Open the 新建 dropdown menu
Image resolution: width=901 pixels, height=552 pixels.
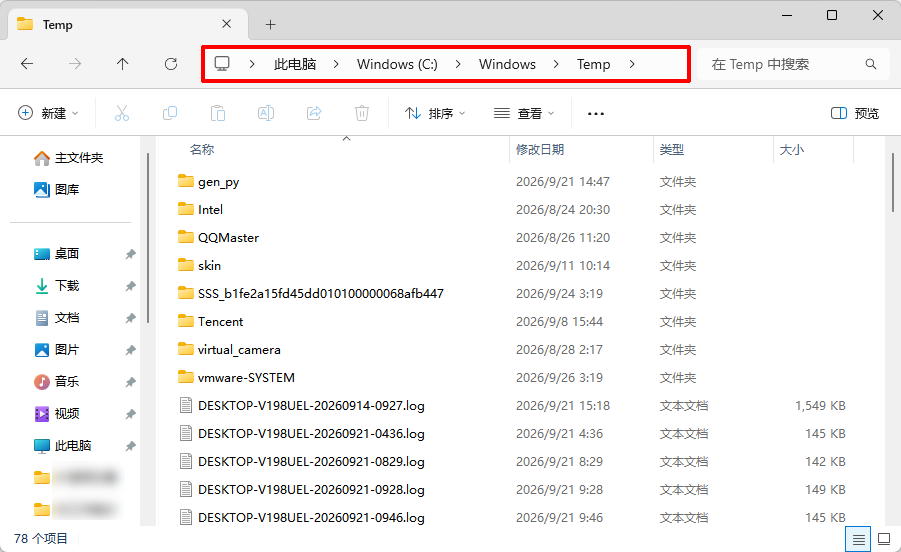(48, 113)
